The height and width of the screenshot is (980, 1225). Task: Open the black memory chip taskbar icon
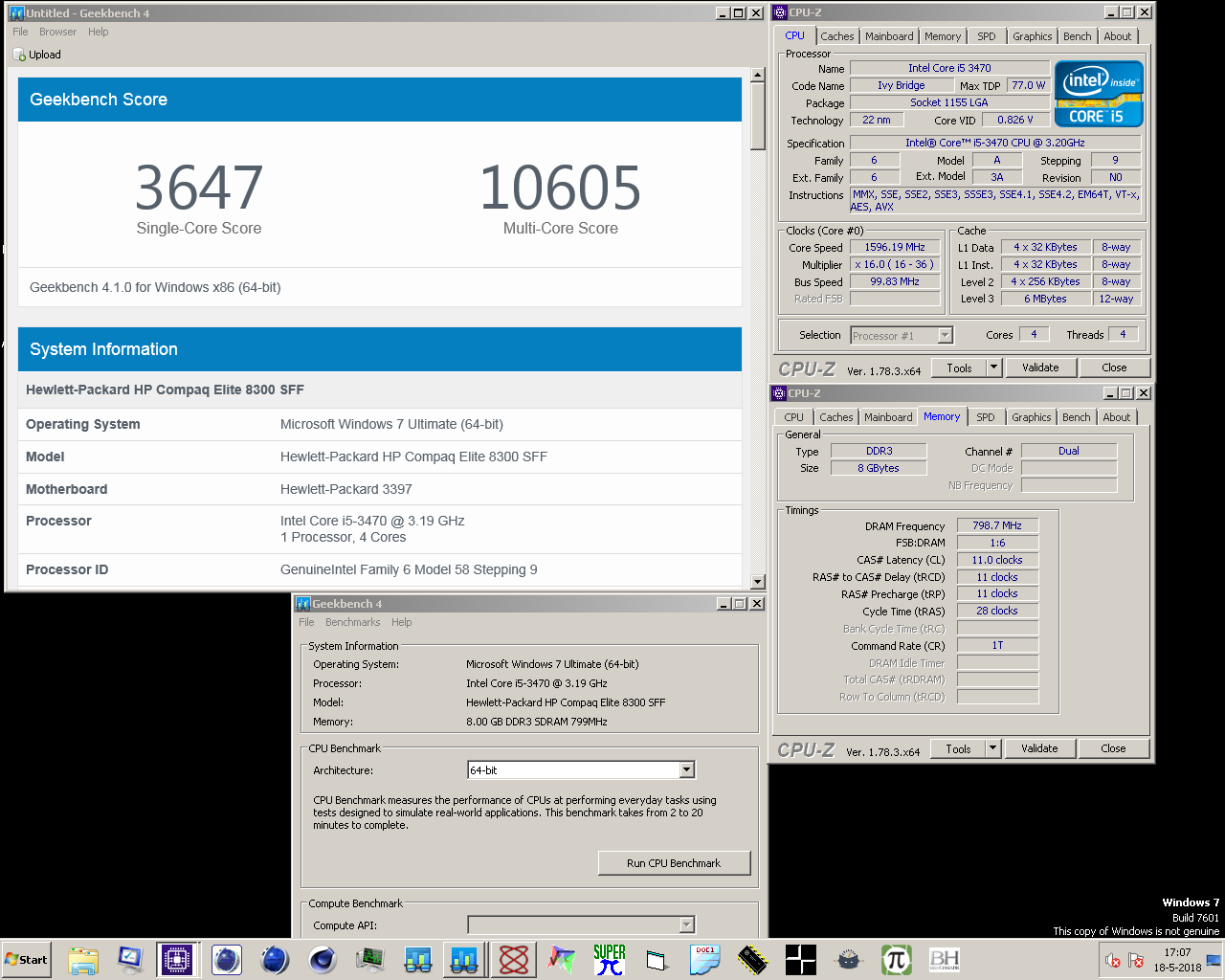click(x=753, y=960)
